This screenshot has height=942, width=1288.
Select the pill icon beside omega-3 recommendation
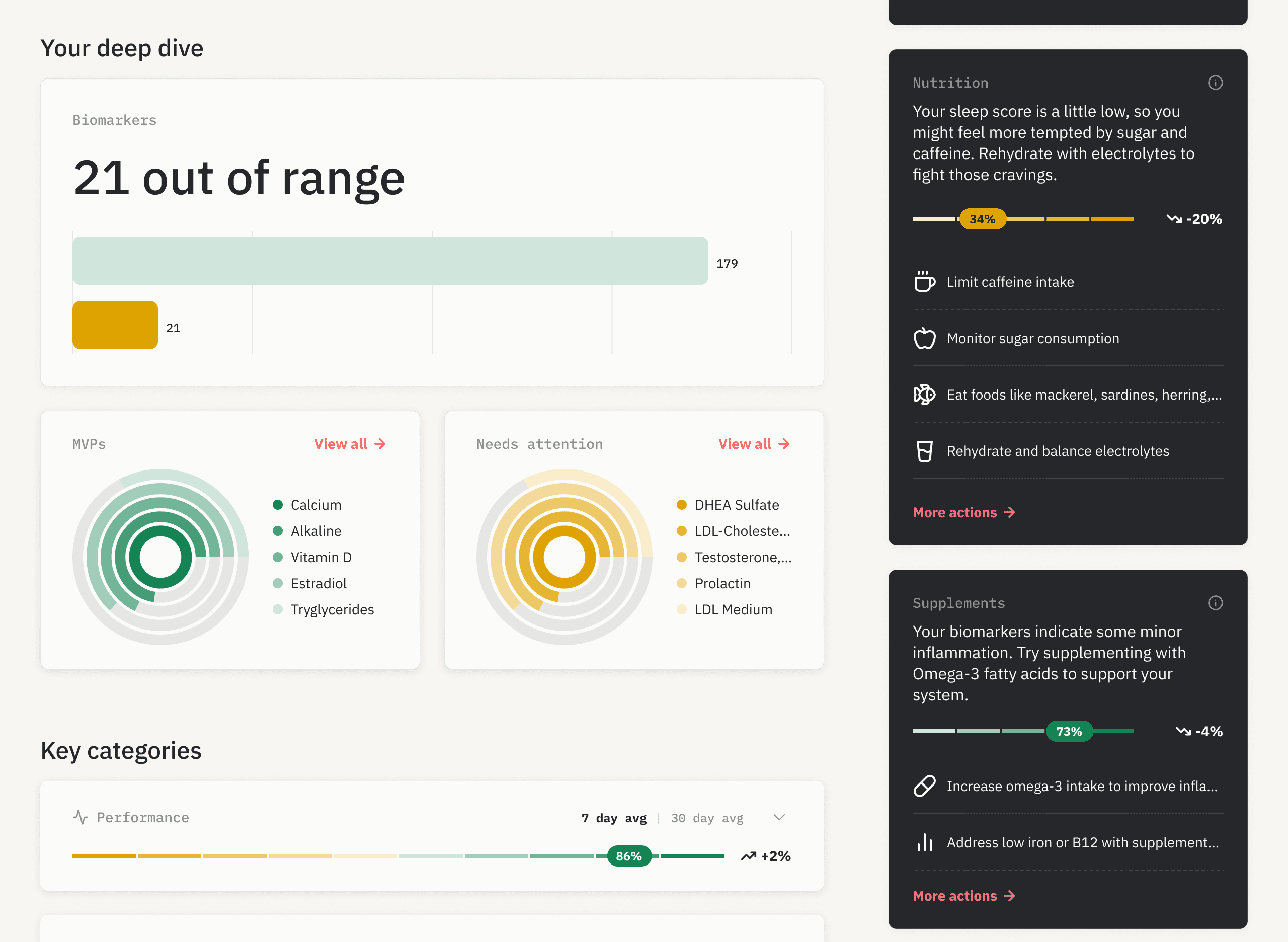coord(924,785)
